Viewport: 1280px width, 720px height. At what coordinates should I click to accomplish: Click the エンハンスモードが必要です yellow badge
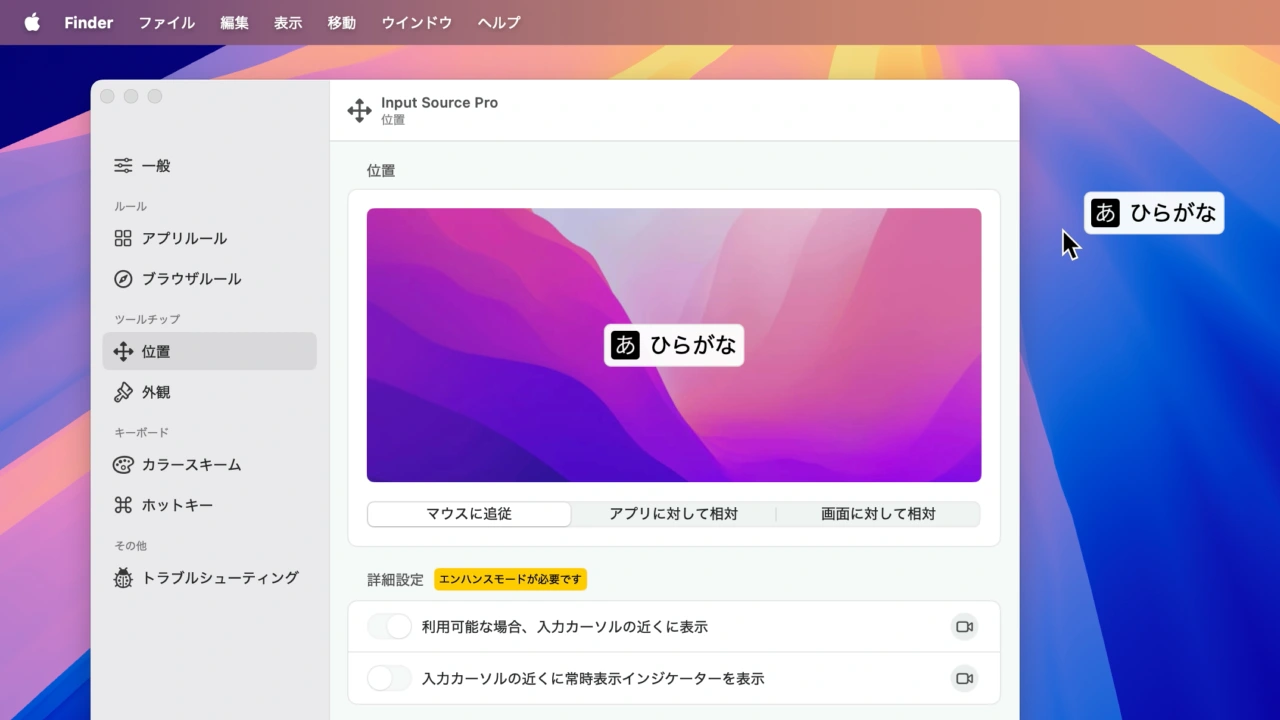[x=510, y=579]
